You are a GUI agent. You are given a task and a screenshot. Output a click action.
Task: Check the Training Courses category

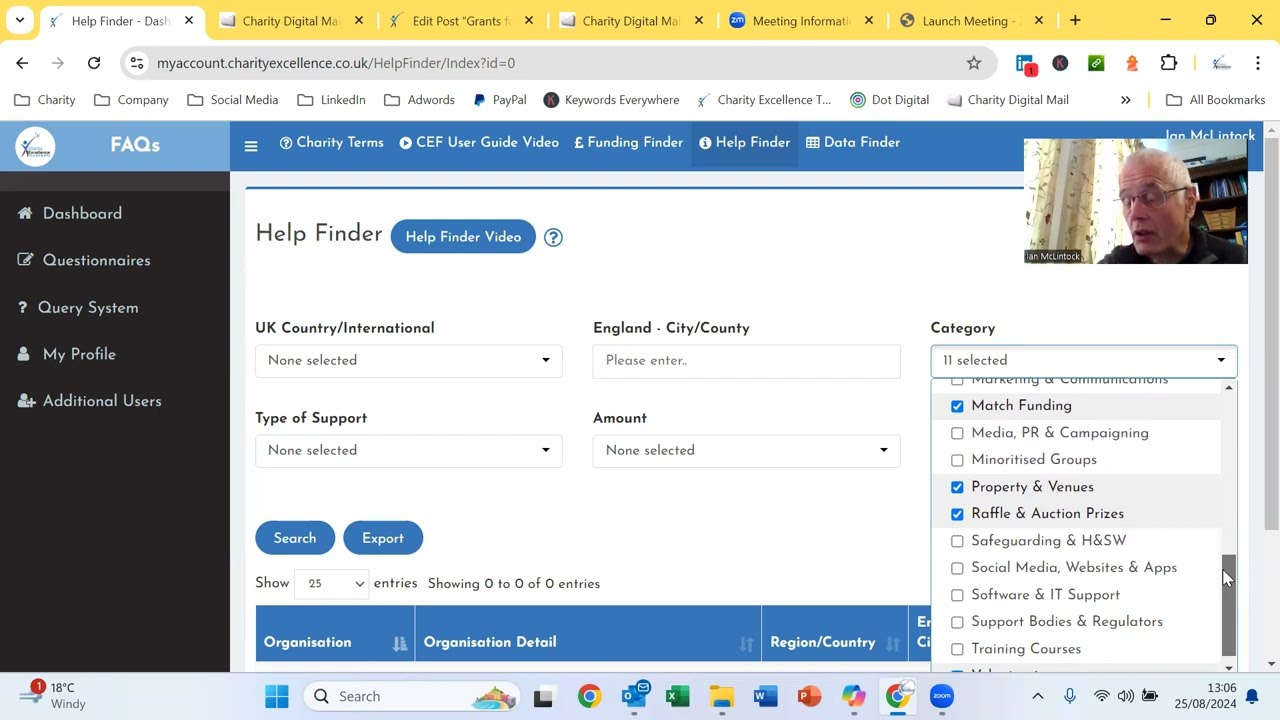click(x=957, y=649)
